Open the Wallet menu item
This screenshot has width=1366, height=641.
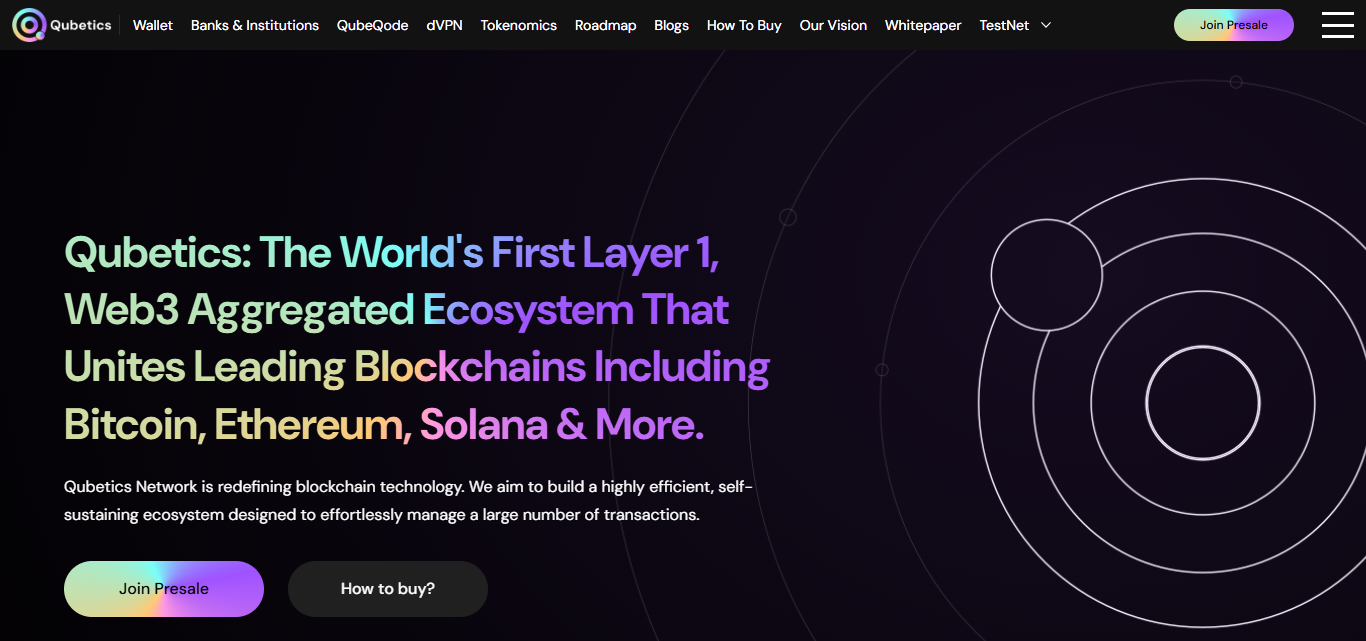(153, 25)
